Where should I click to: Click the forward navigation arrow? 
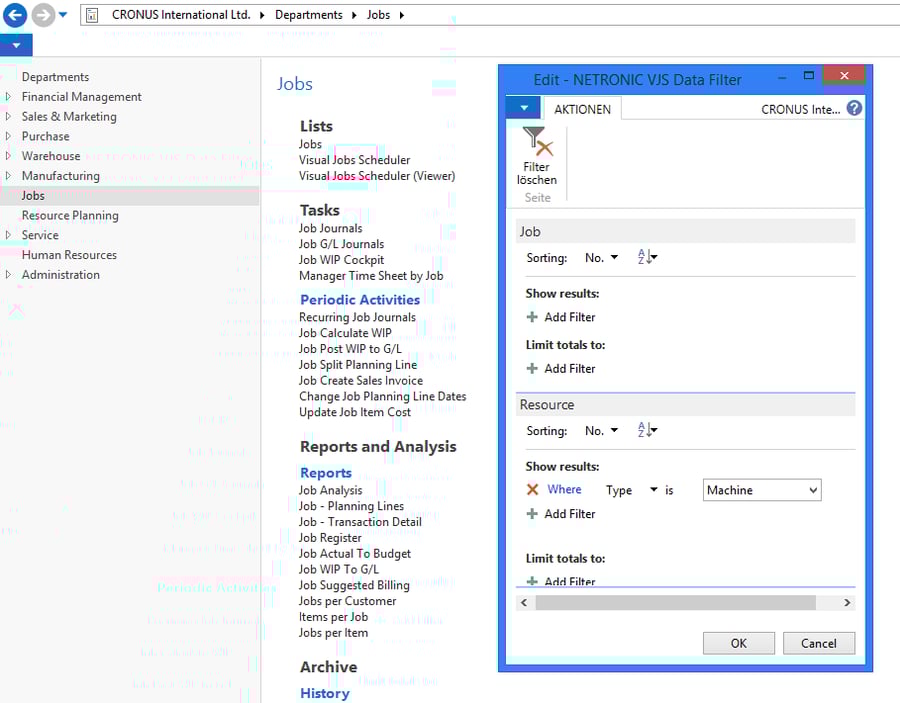click(40, 14)
